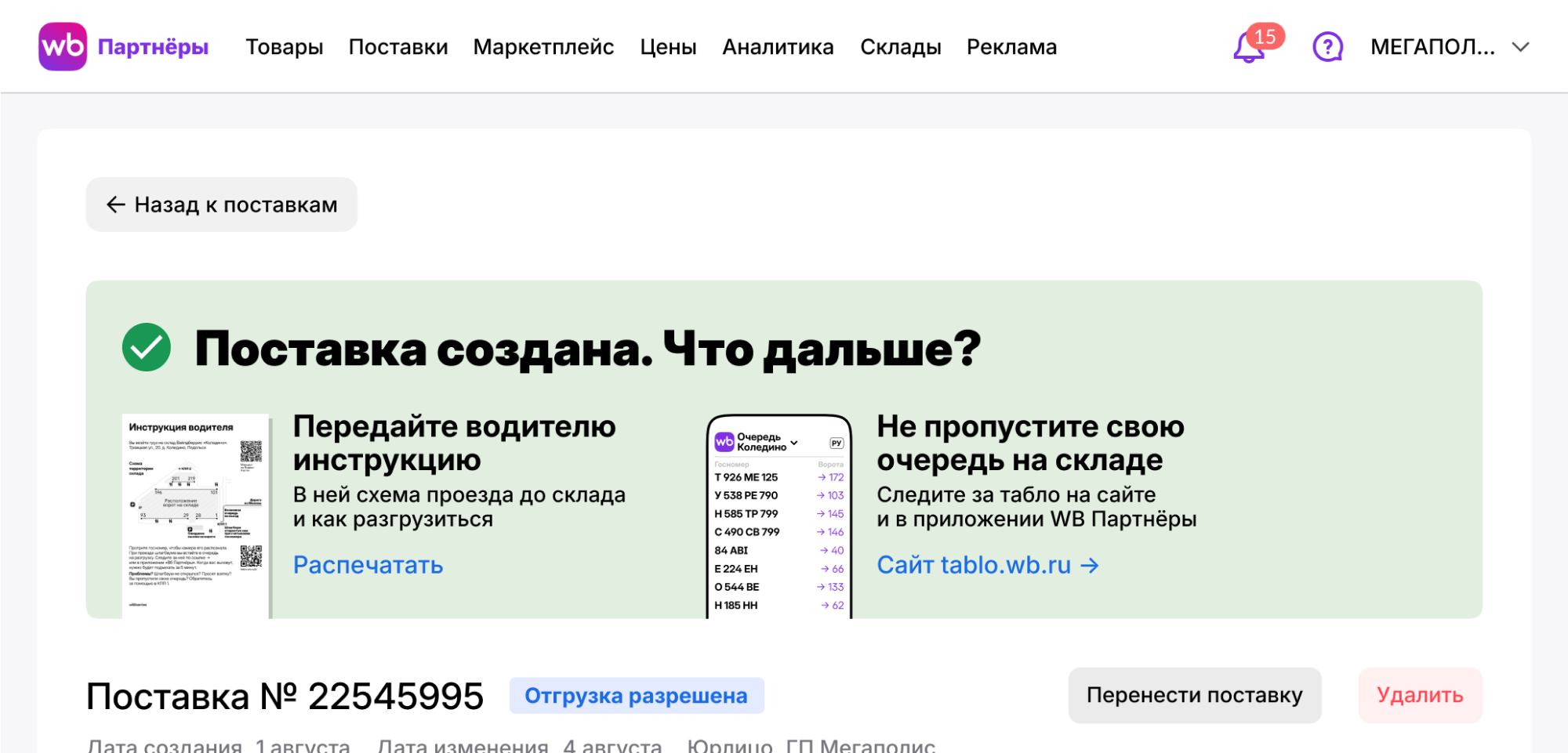Image resolution: width=1568 pixels, height=753 pixels.
Task: Open the Товары menu
Action: [285, 47]
